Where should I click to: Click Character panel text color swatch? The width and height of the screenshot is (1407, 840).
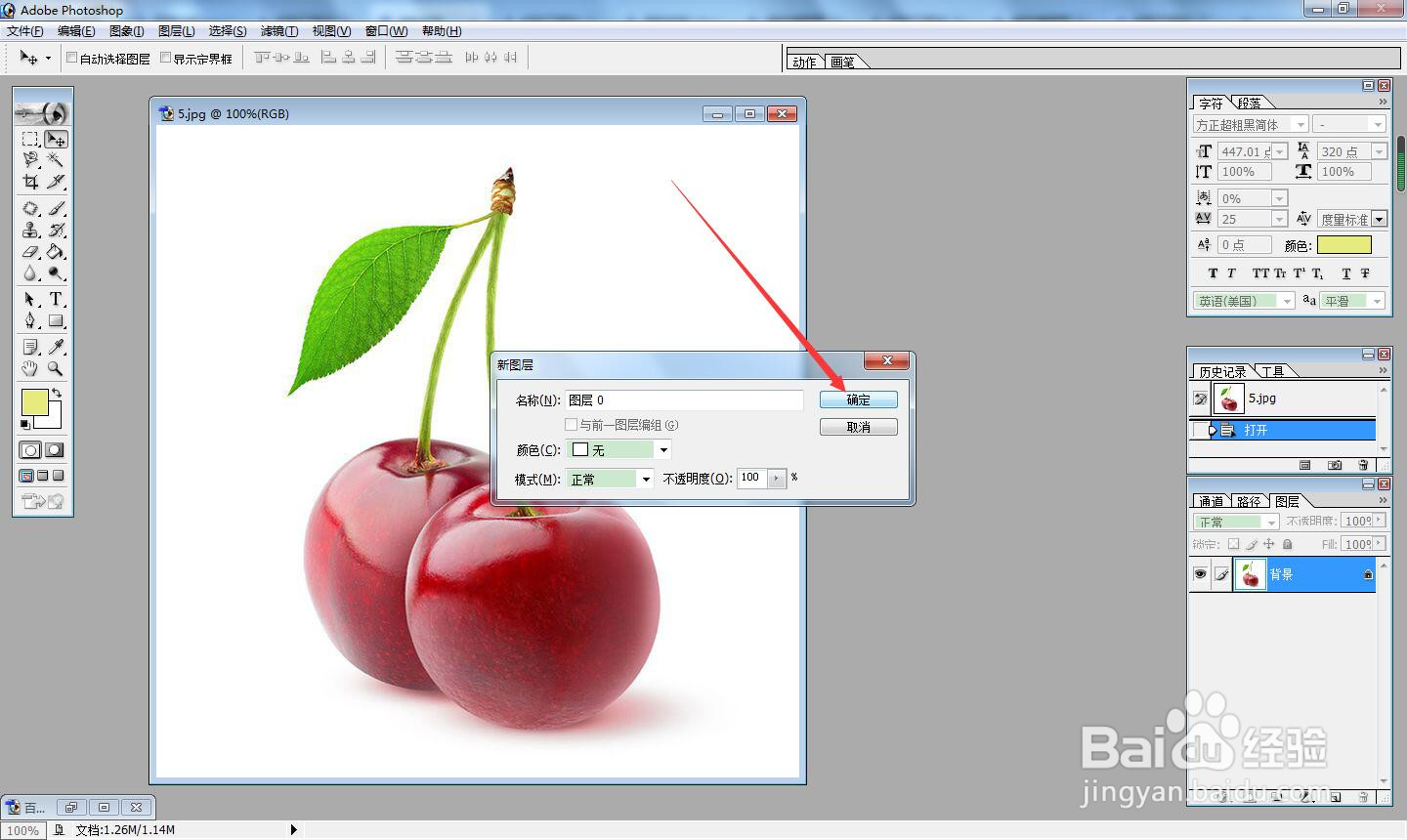click(x=1343, y=245)
